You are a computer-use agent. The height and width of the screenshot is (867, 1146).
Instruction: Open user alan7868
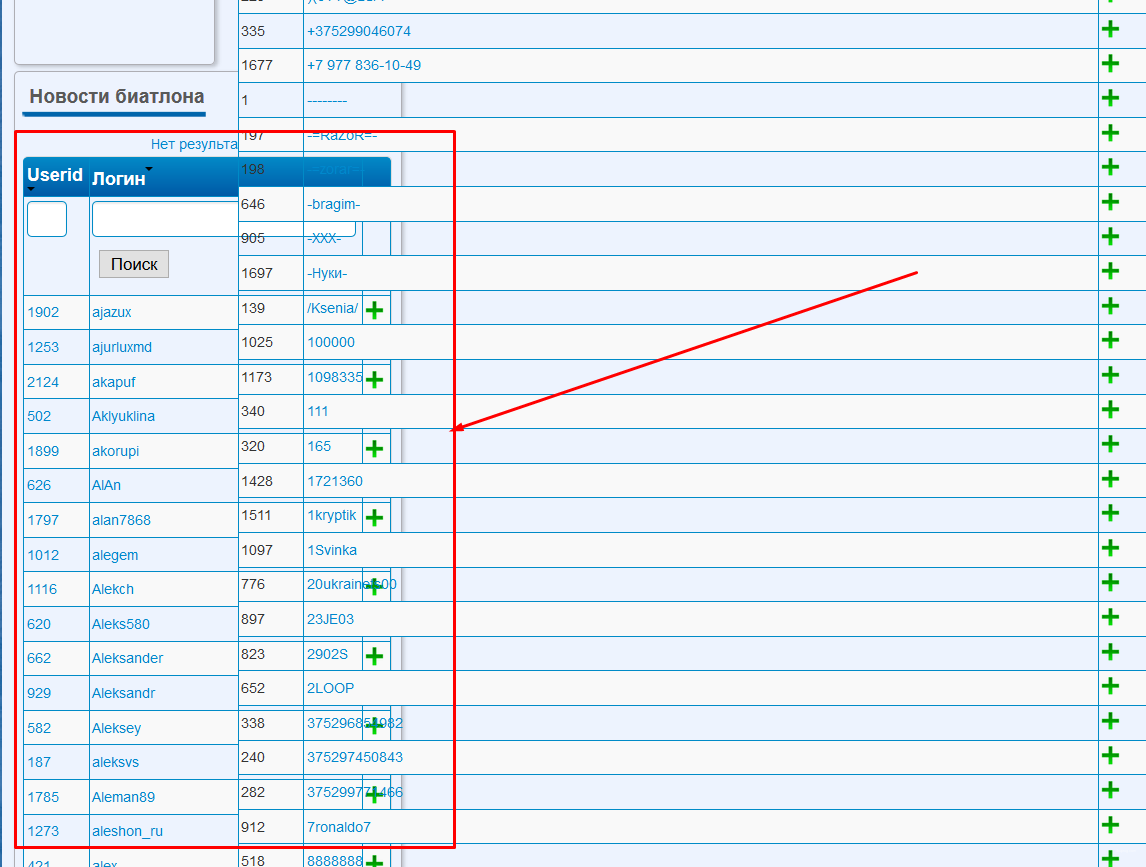[121, 520]
